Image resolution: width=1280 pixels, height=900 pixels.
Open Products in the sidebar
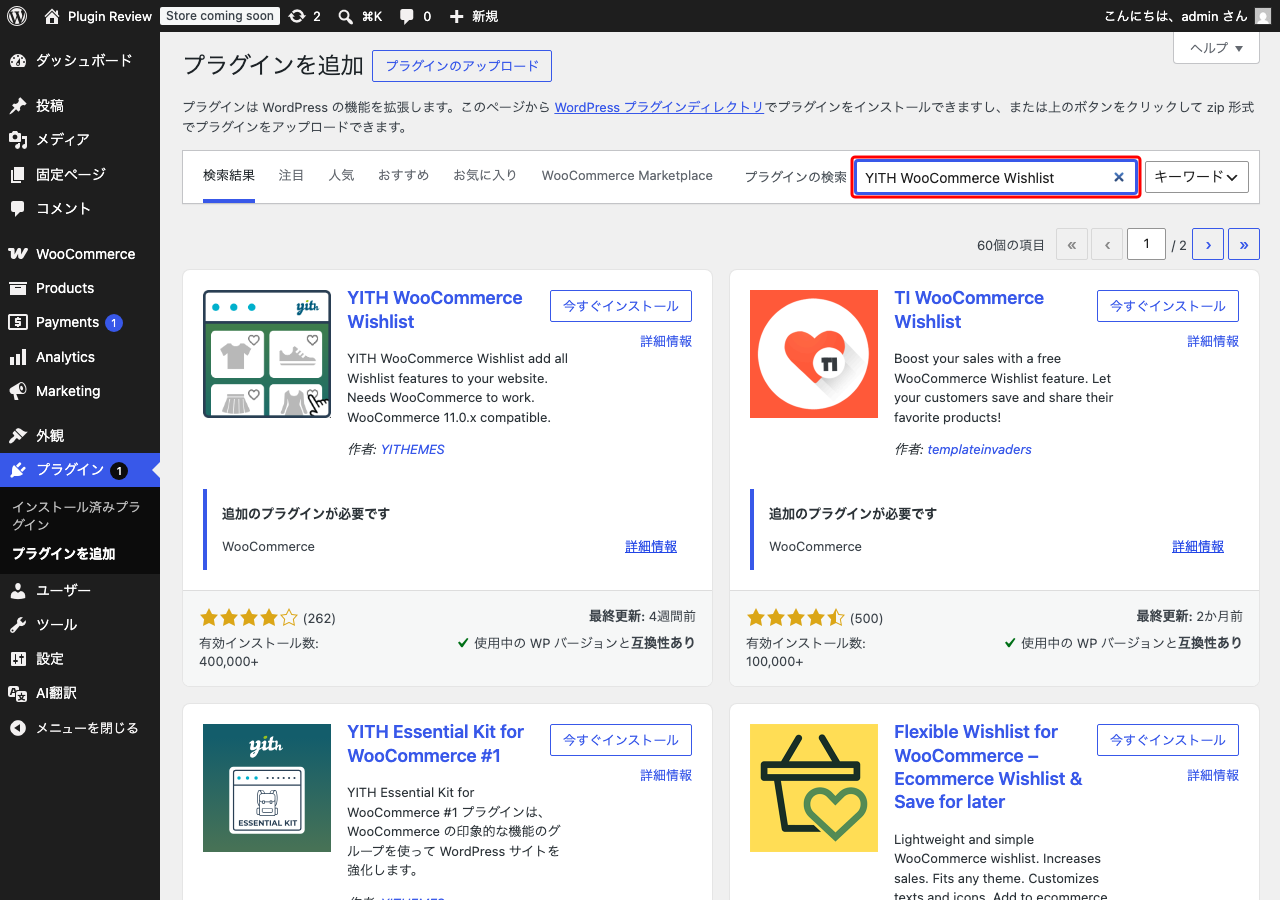[80, 288]
